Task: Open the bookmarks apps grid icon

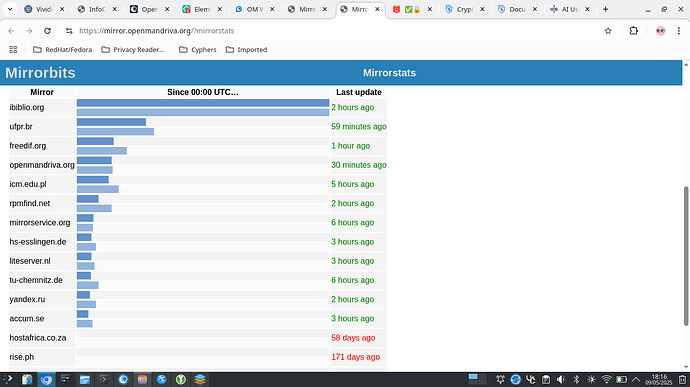Action: tap(13, 50)
